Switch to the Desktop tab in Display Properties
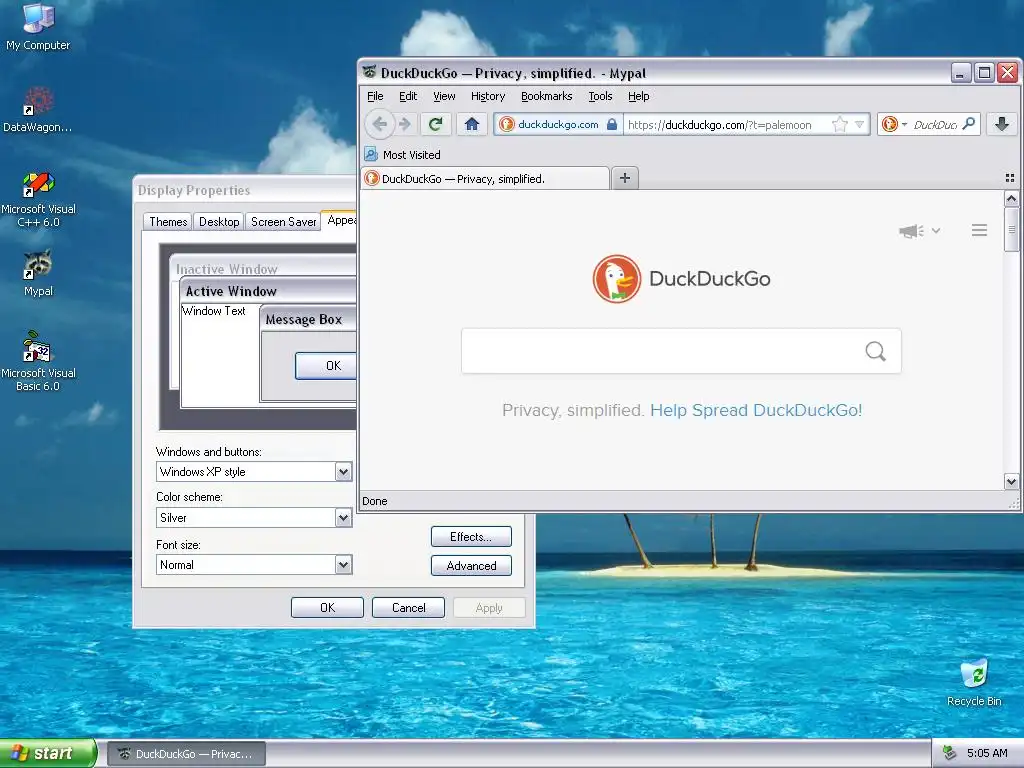The width and height of the screenshot is (1024, 768). click(219, 221)
